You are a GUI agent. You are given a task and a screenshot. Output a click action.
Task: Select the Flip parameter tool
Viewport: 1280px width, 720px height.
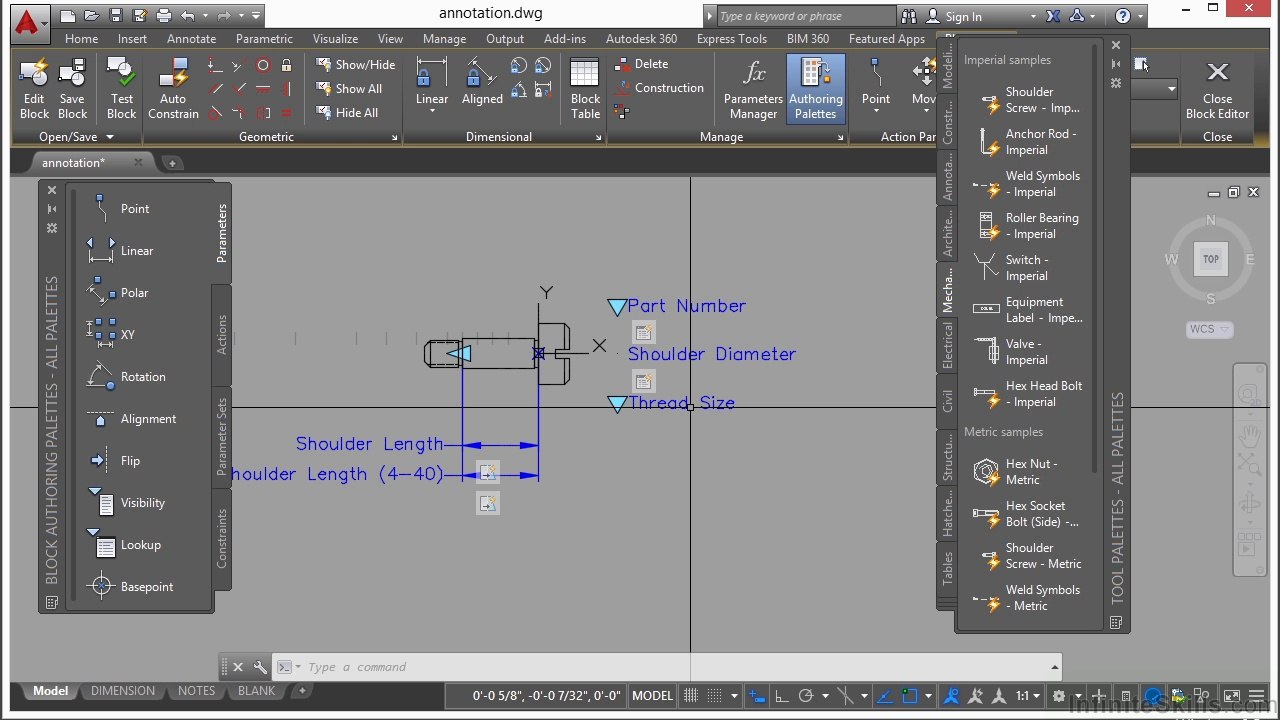pyautogui.click(x=115, y=460)
